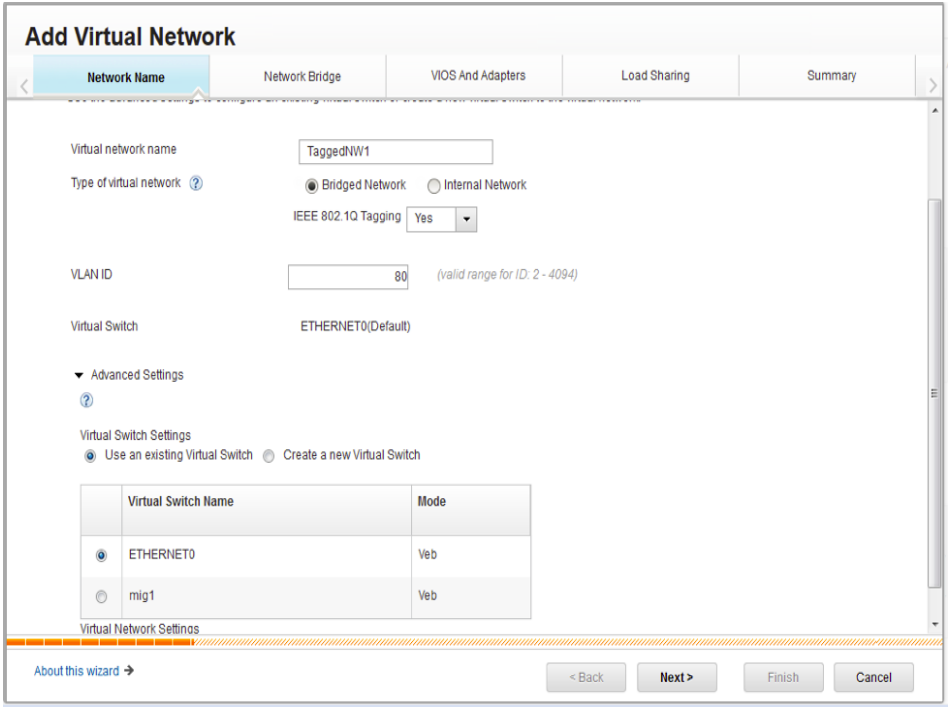The image size is (948, 707).
Task: Click the Next button
Action: click(677, 677)
